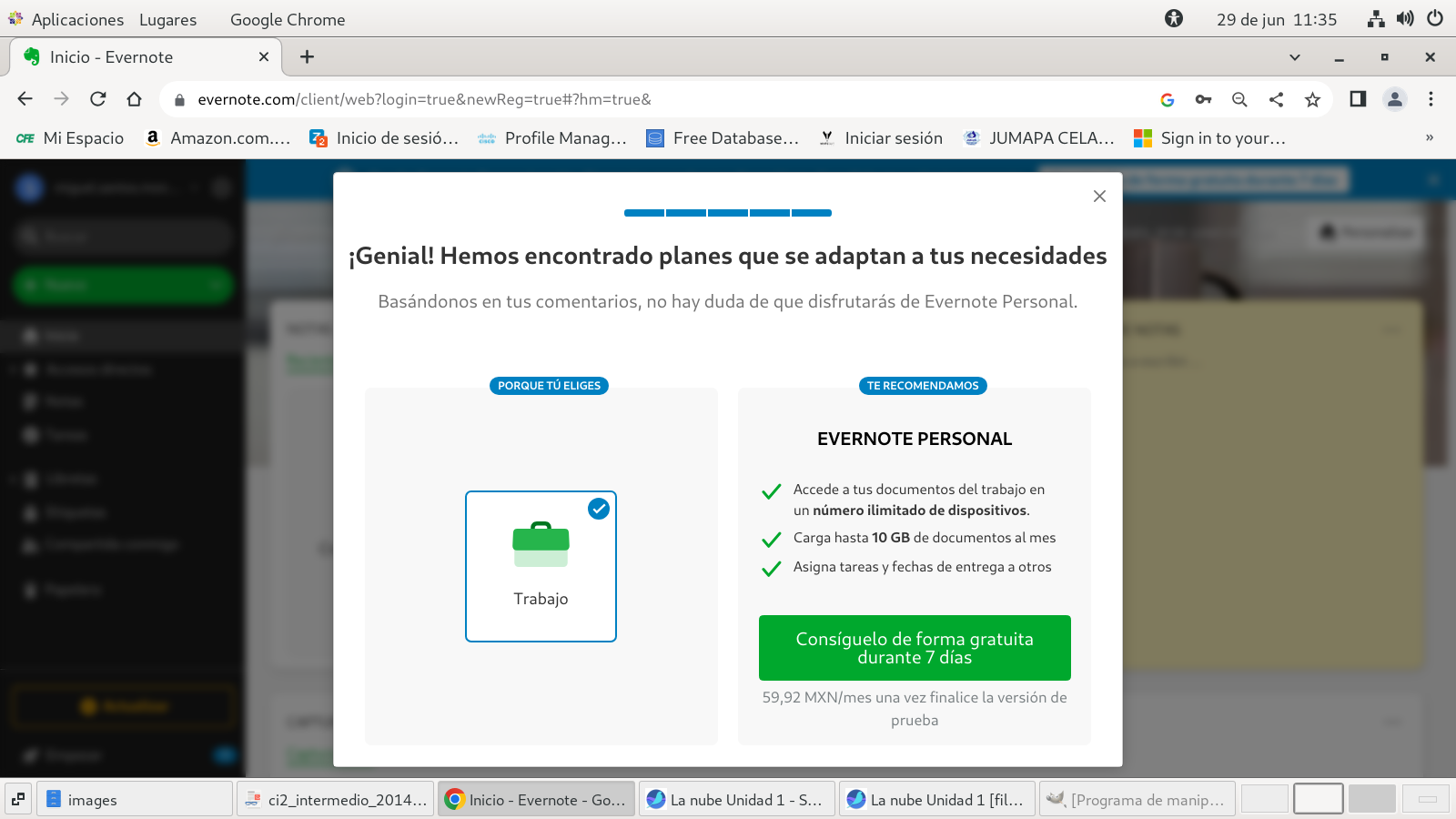Expand the hidden bookmarks overflow chevron
This screenshot has width=1456, height=819.
1429,138
